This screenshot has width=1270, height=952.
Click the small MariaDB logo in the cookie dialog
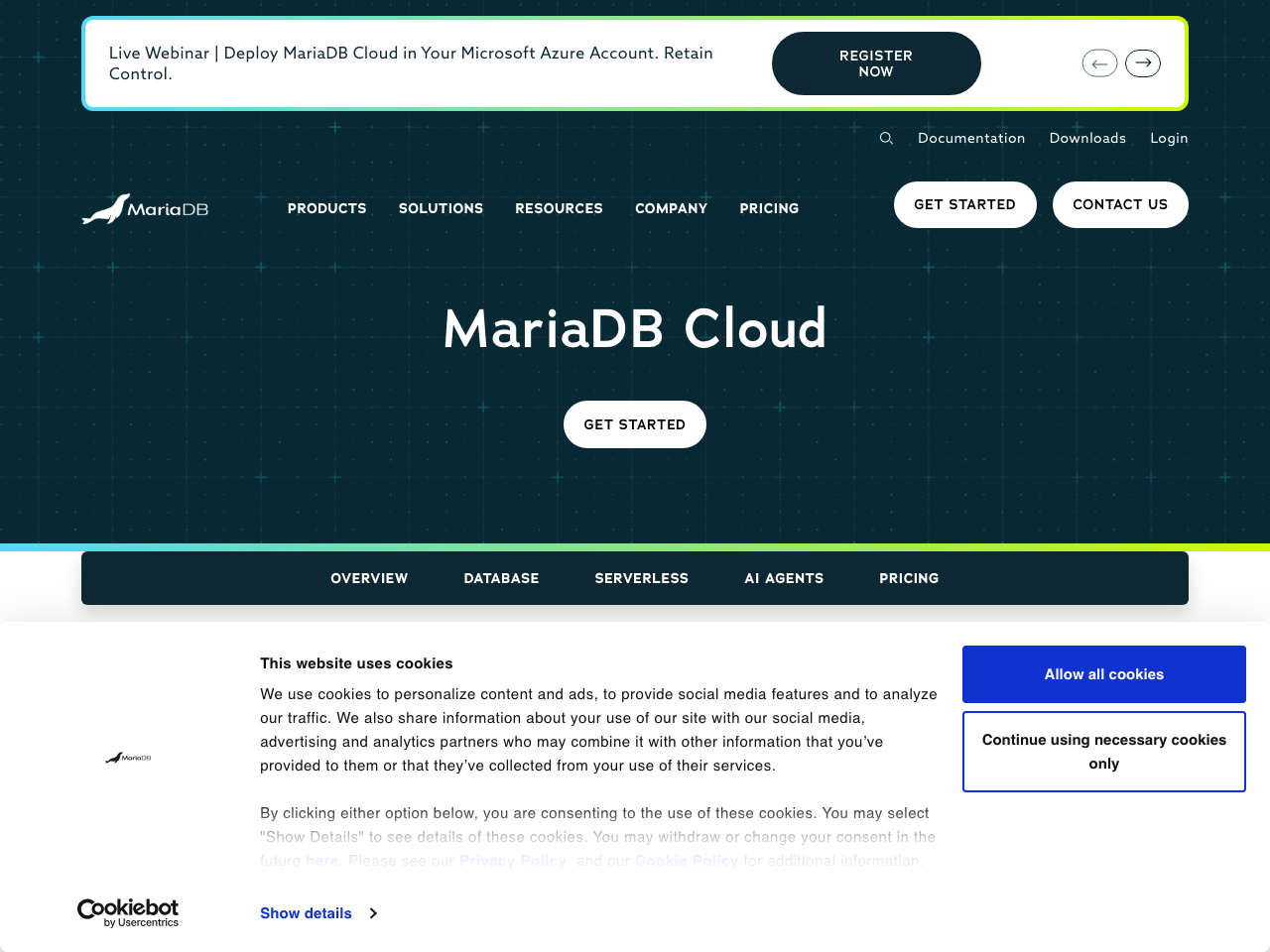tap(129, 758)
